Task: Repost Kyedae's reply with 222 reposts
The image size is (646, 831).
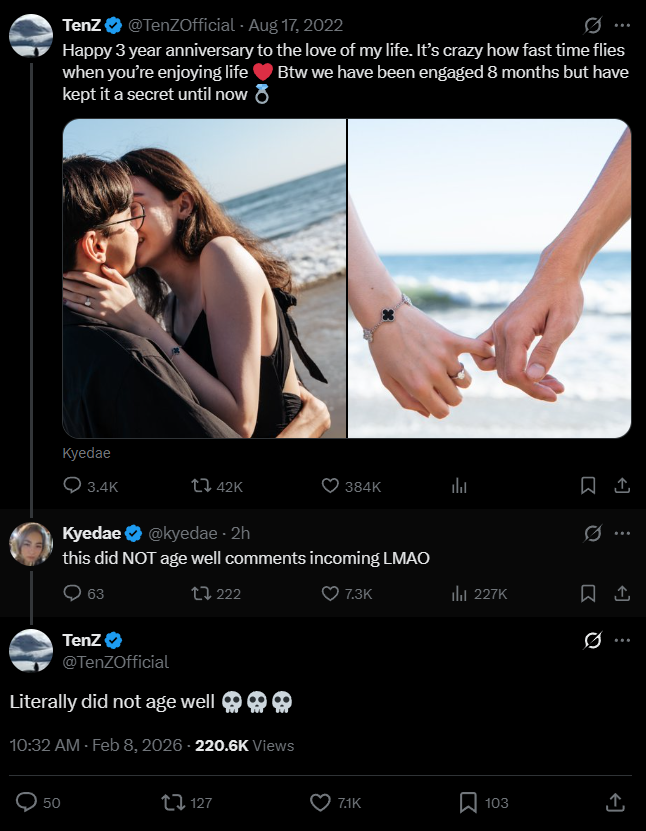Action: point(201,593)
